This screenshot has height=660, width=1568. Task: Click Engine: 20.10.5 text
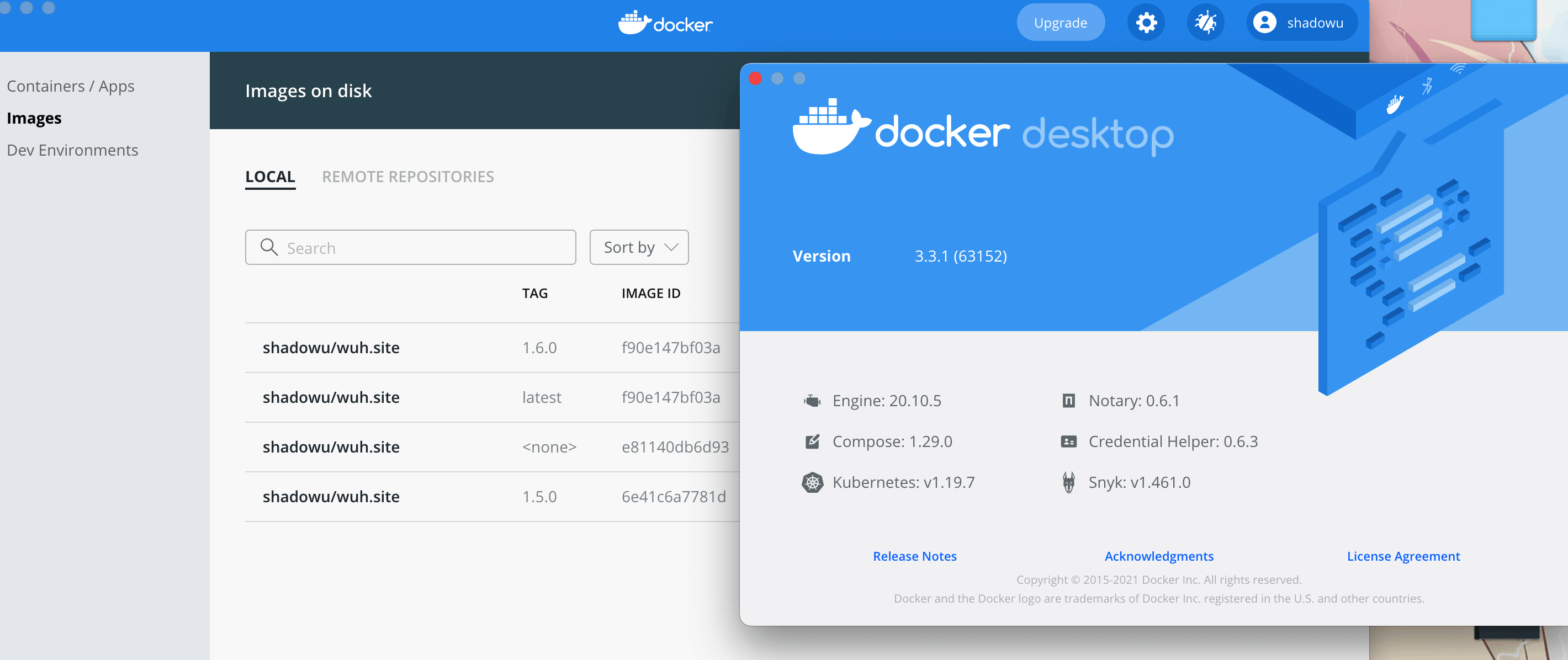[886, 401]
